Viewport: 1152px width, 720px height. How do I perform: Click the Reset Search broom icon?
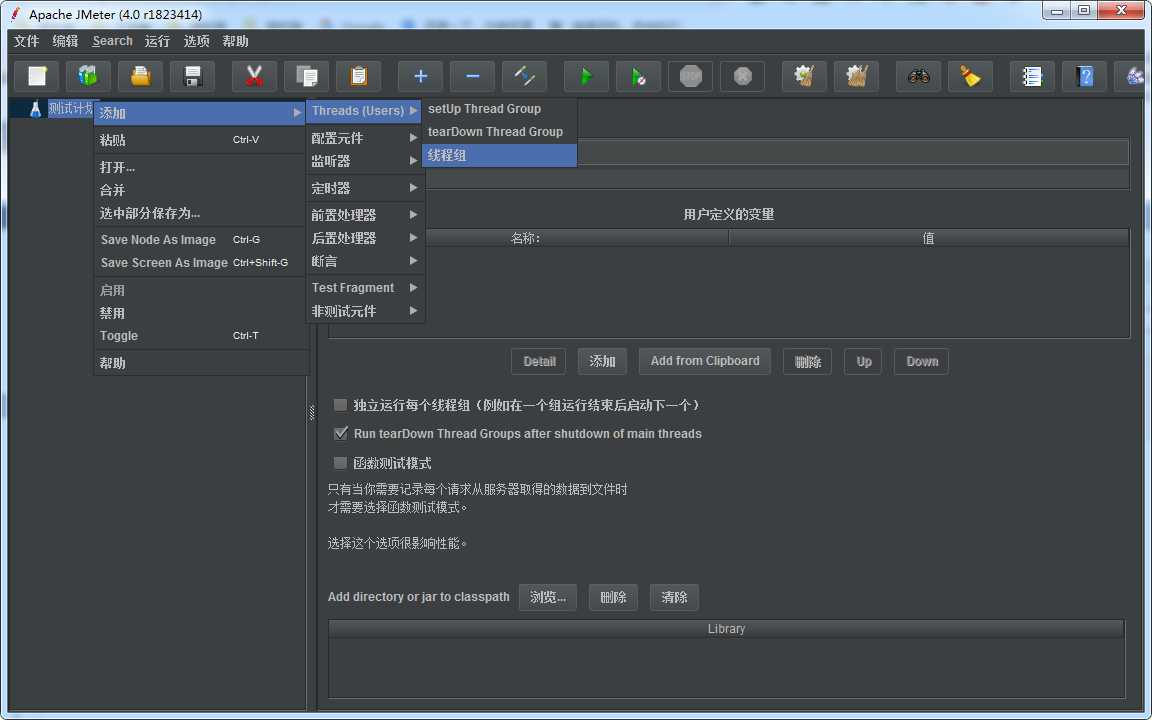pos(971,76)
